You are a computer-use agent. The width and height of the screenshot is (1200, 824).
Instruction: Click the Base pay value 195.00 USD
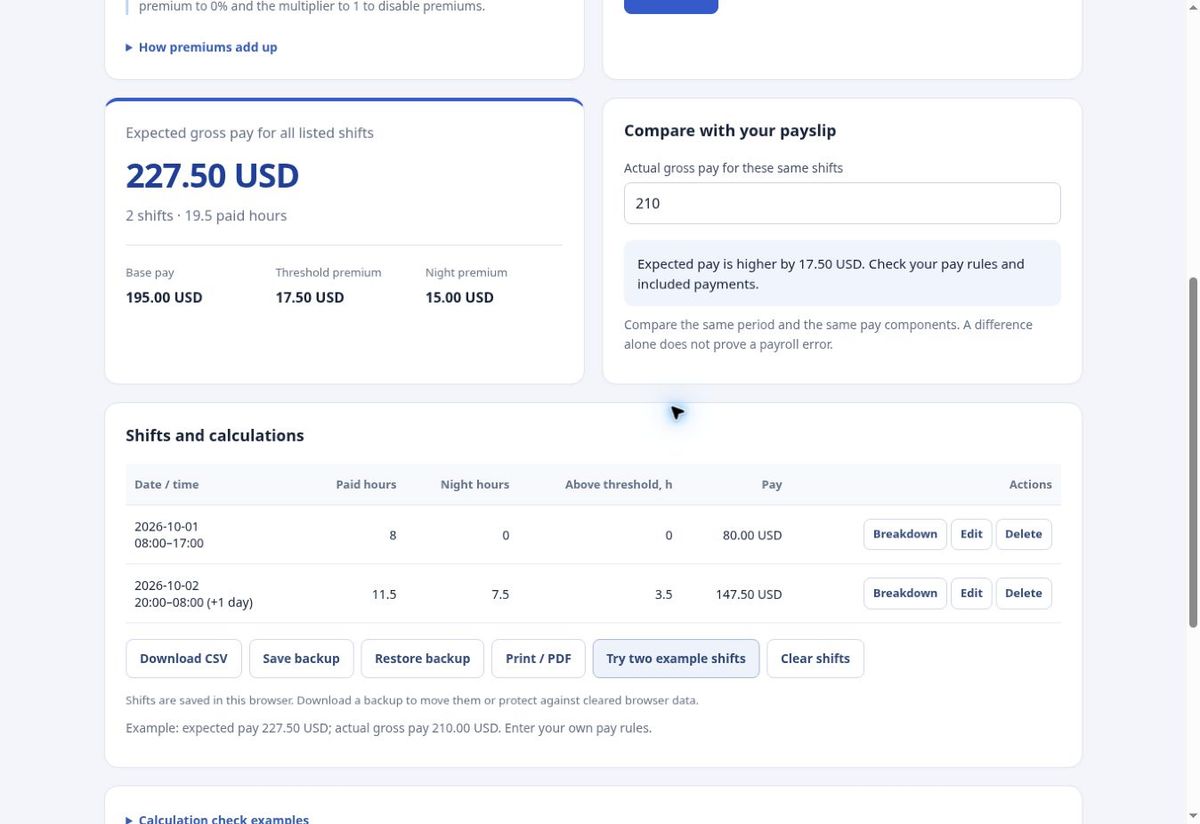164,297
